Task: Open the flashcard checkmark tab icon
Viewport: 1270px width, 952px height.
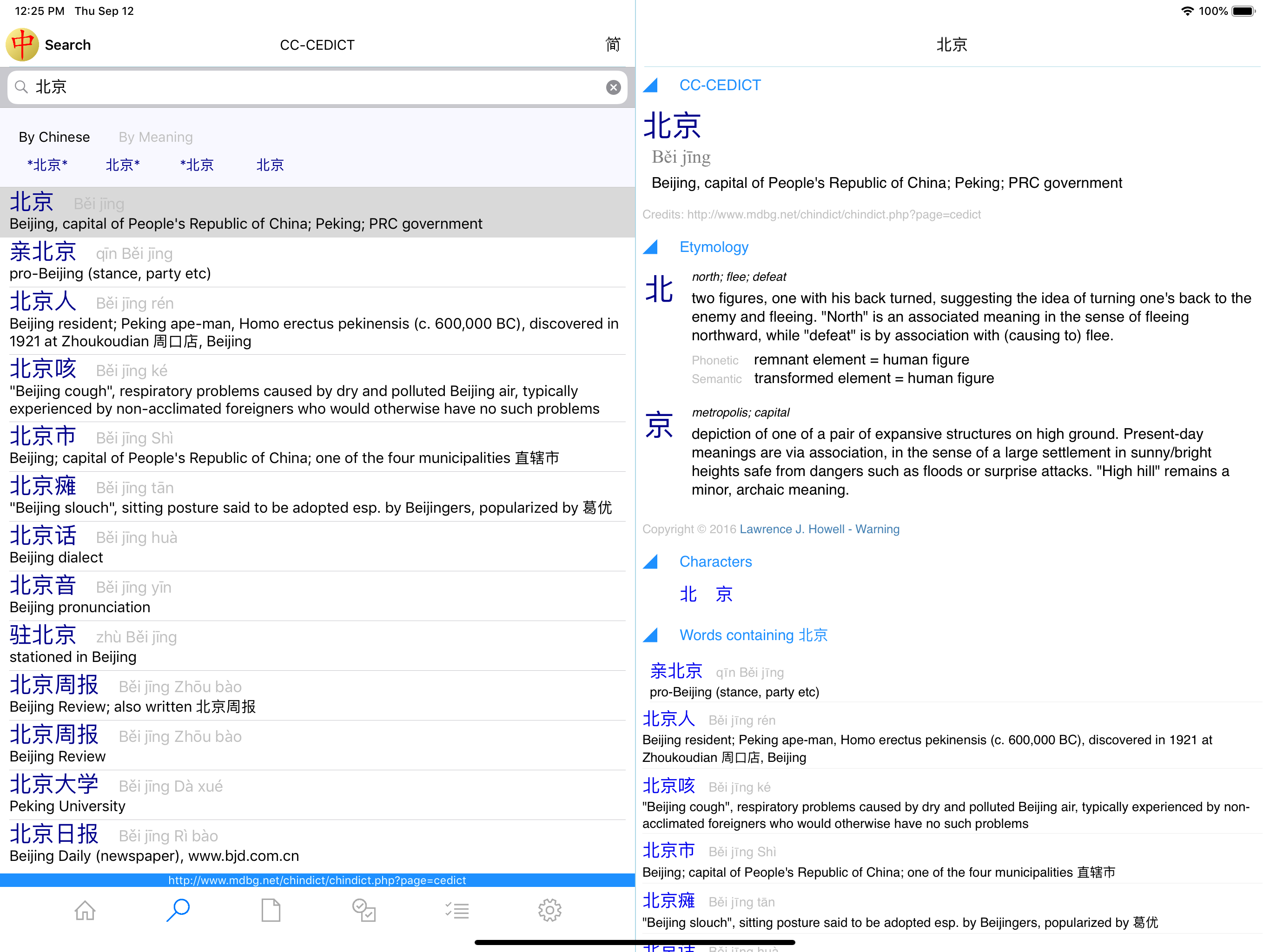Action: pos(364,910)
